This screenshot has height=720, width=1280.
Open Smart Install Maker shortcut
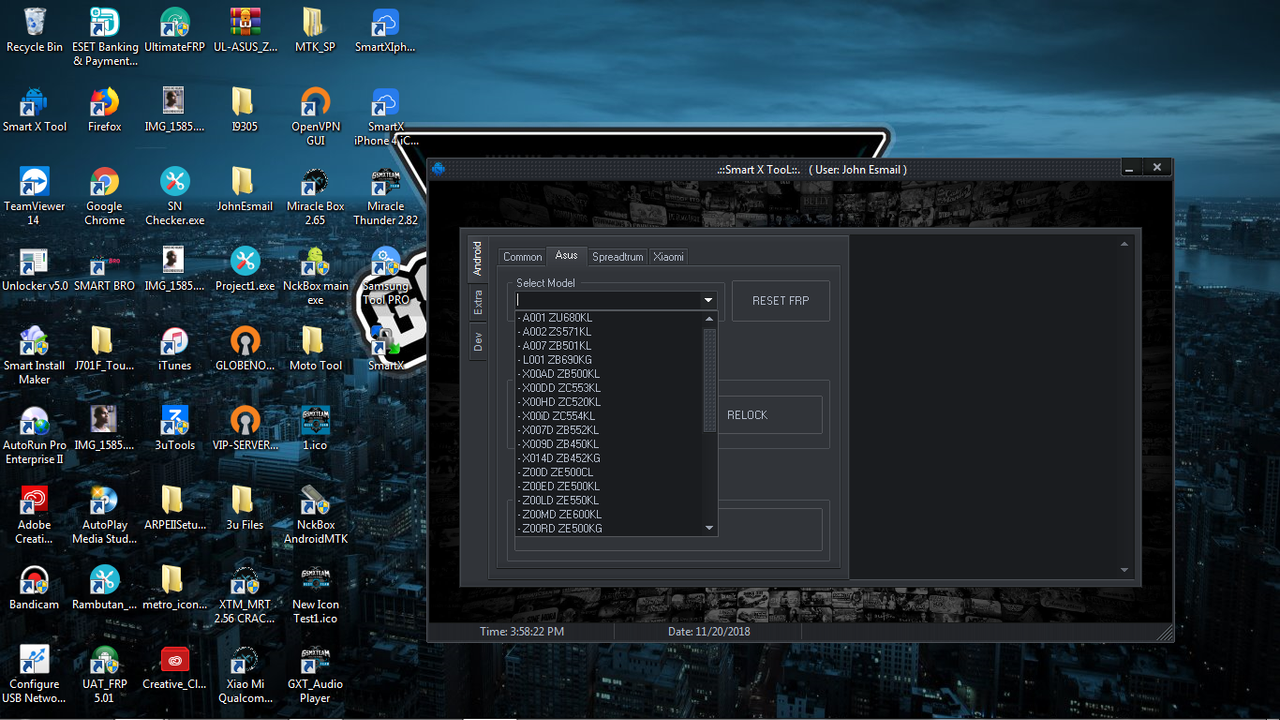pyautogui.click(x=34, y=356)
